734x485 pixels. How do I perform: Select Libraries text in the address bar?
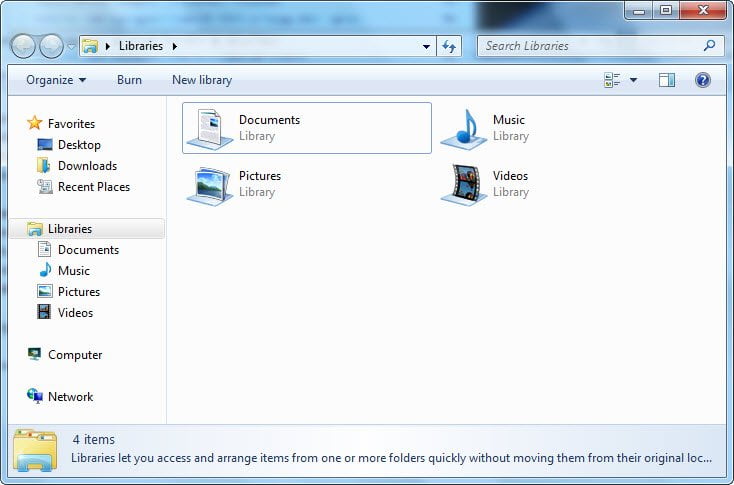point(141,46)
